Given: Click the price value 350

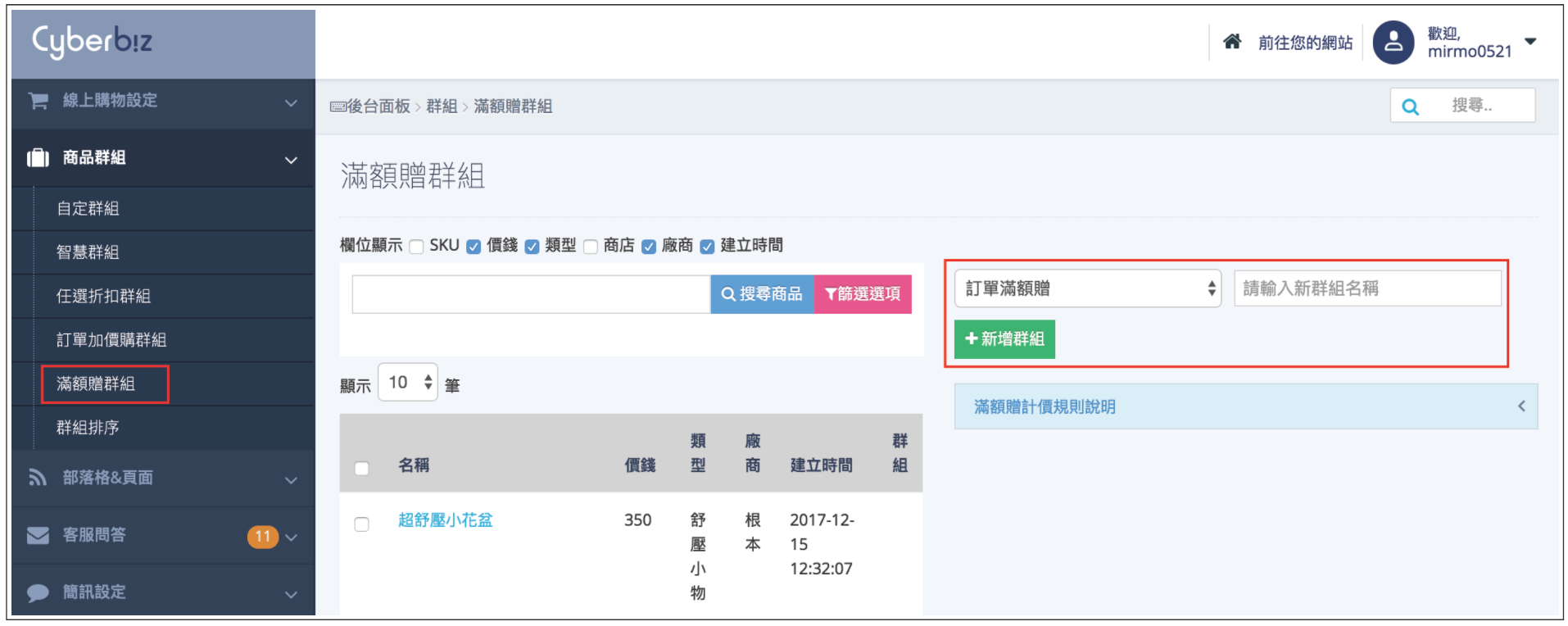Looking at the screenshot, I should click(638, 520).
